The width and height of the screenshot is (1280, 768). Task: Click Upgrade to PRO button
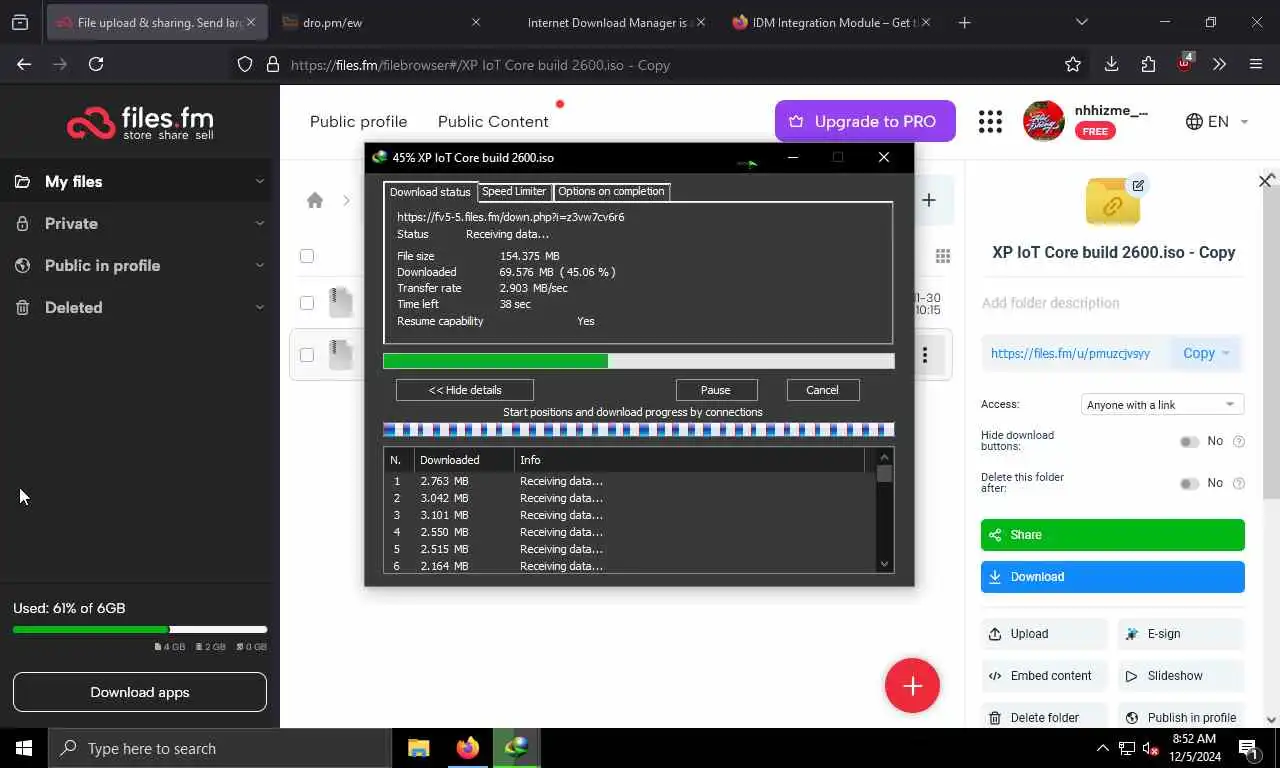(x=865, y=121)
